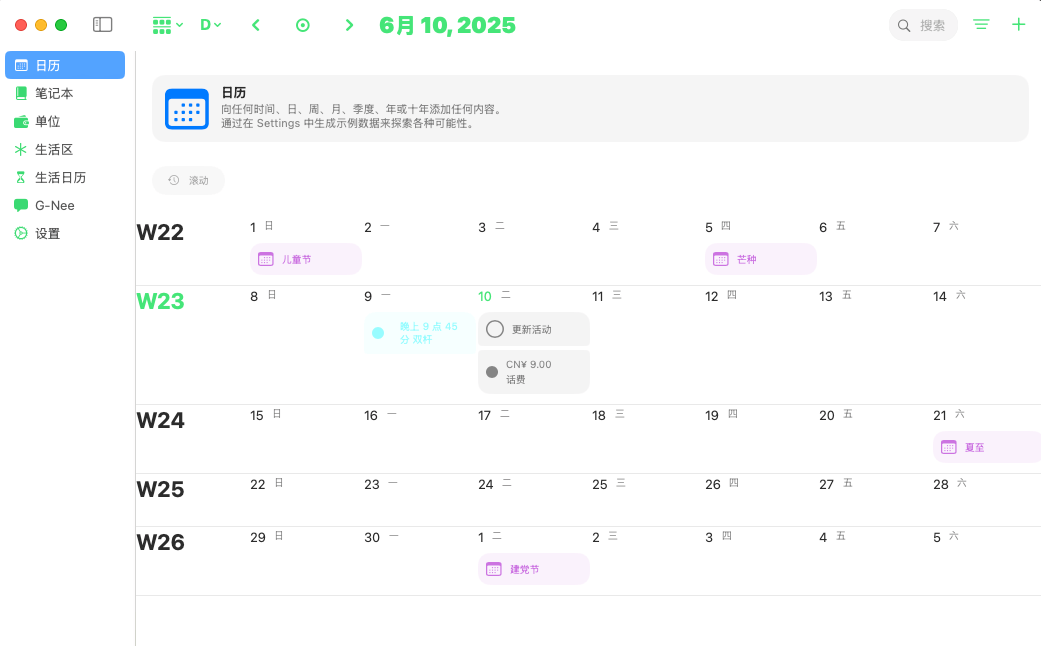Open the filter list icon

(982, 25)
